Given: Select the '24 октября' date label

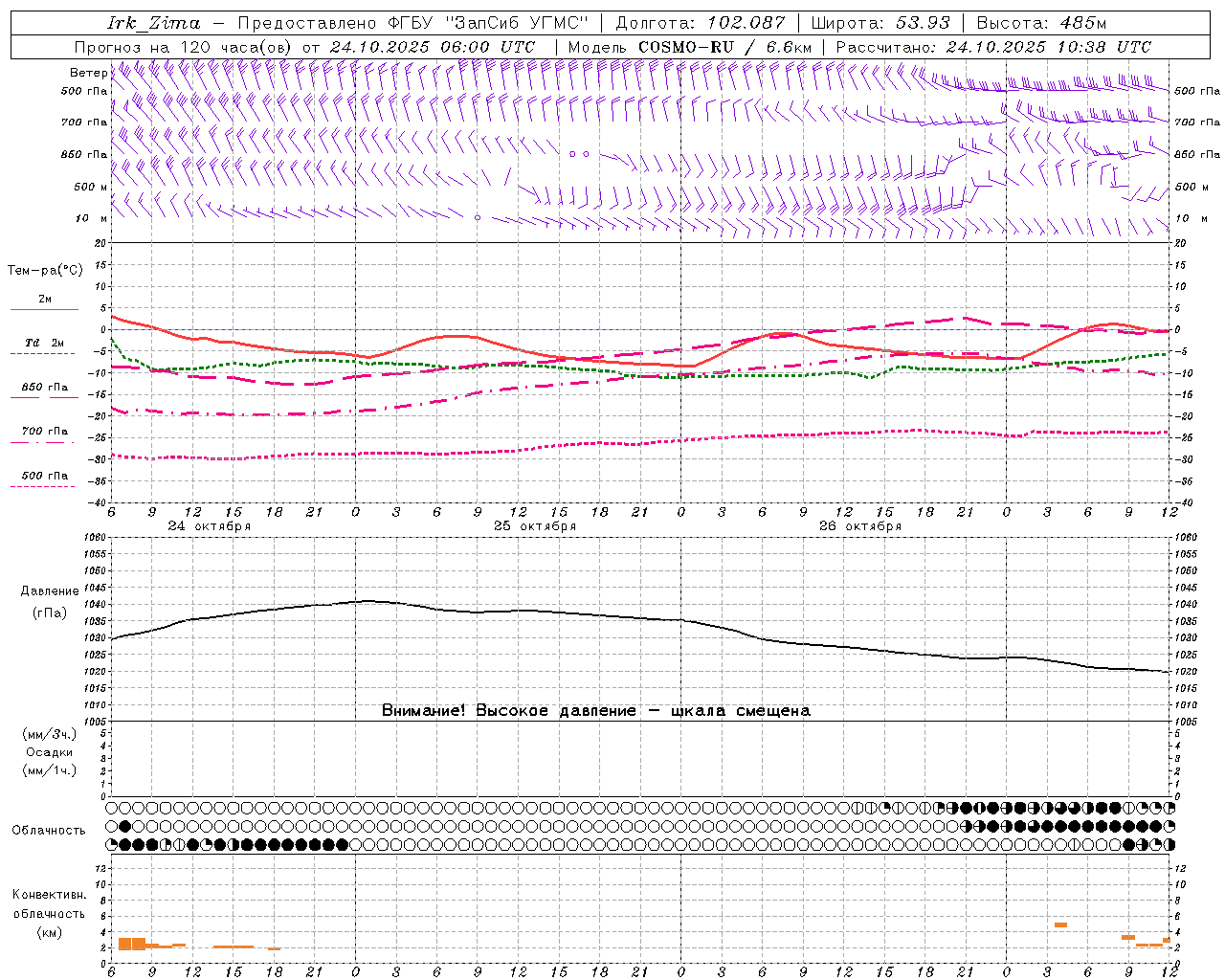Looking at the screenshot, I should 210,526.
